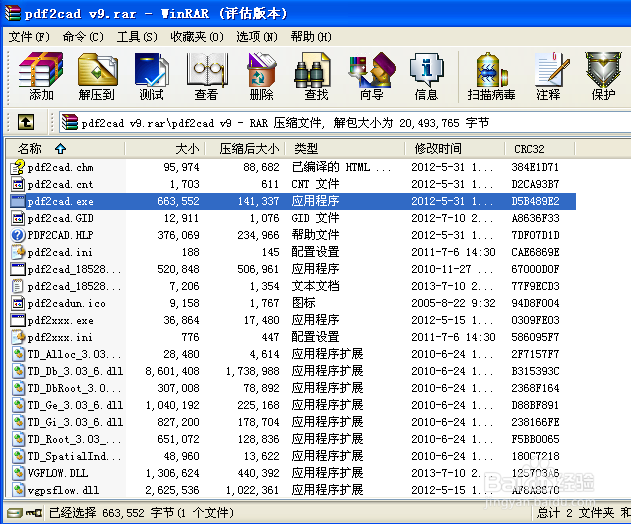
Task: Click the PDF2CAD.HLP question mark icon
Action: 18,235
